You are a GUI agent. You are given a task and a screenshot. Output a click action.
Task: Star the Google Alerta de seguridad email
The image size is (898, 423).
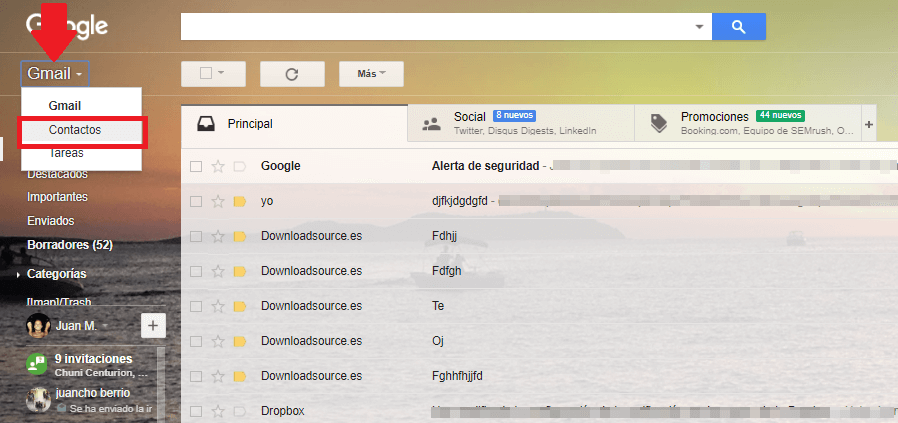coord(218,167)
